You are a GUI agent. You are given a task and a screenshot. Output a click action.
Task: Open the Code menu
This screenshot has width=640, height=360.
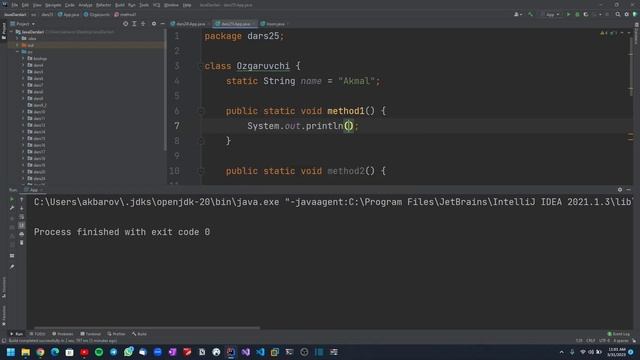pyautogui.click(x=70, y=5)
